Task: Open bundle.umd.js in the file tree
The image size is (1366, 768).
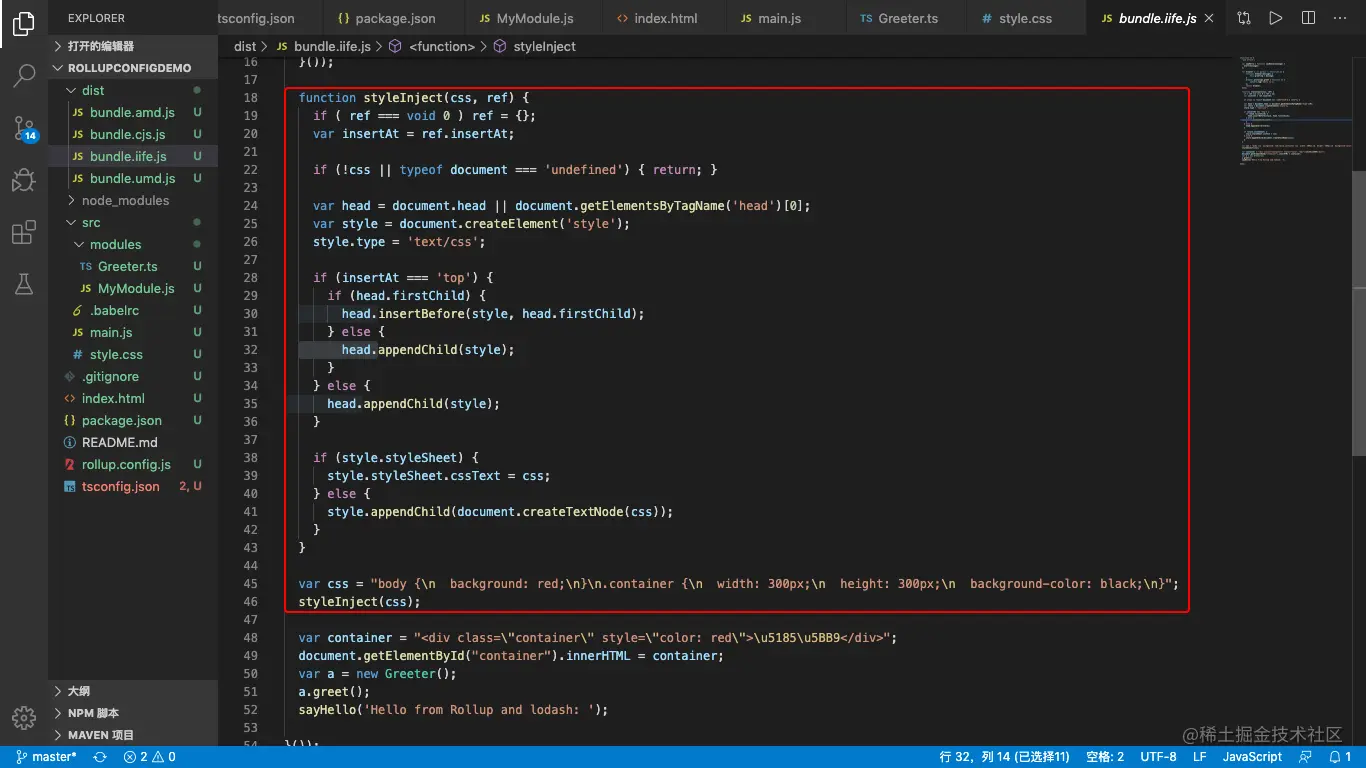Action: click(132, 178)
